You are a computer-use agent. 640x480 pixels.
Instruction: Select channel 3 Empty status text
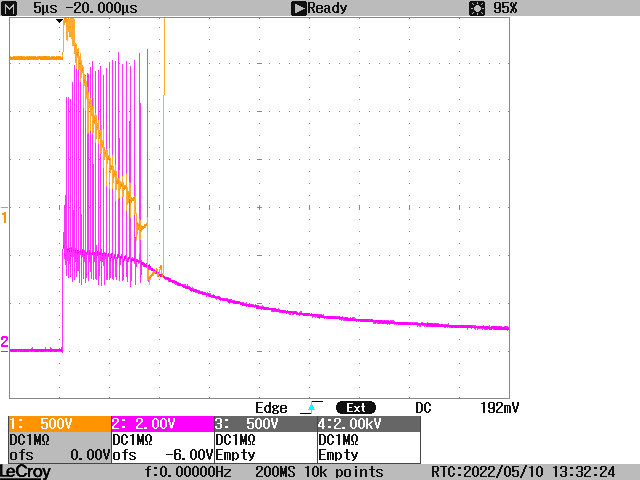click(x=236, y=455)
